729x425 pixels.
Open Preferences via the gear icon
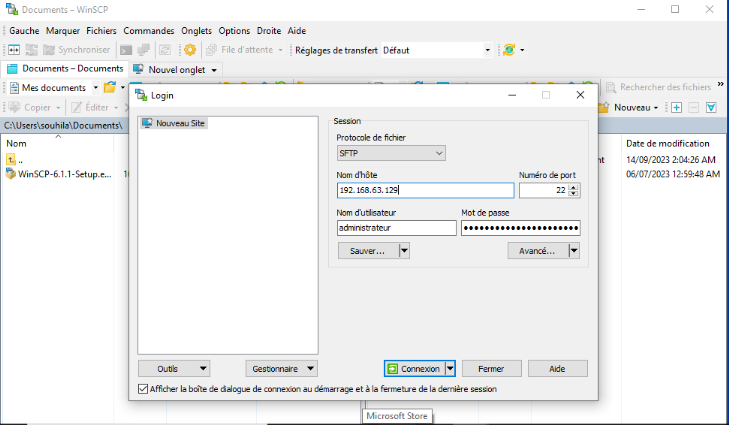click(190, 50)
